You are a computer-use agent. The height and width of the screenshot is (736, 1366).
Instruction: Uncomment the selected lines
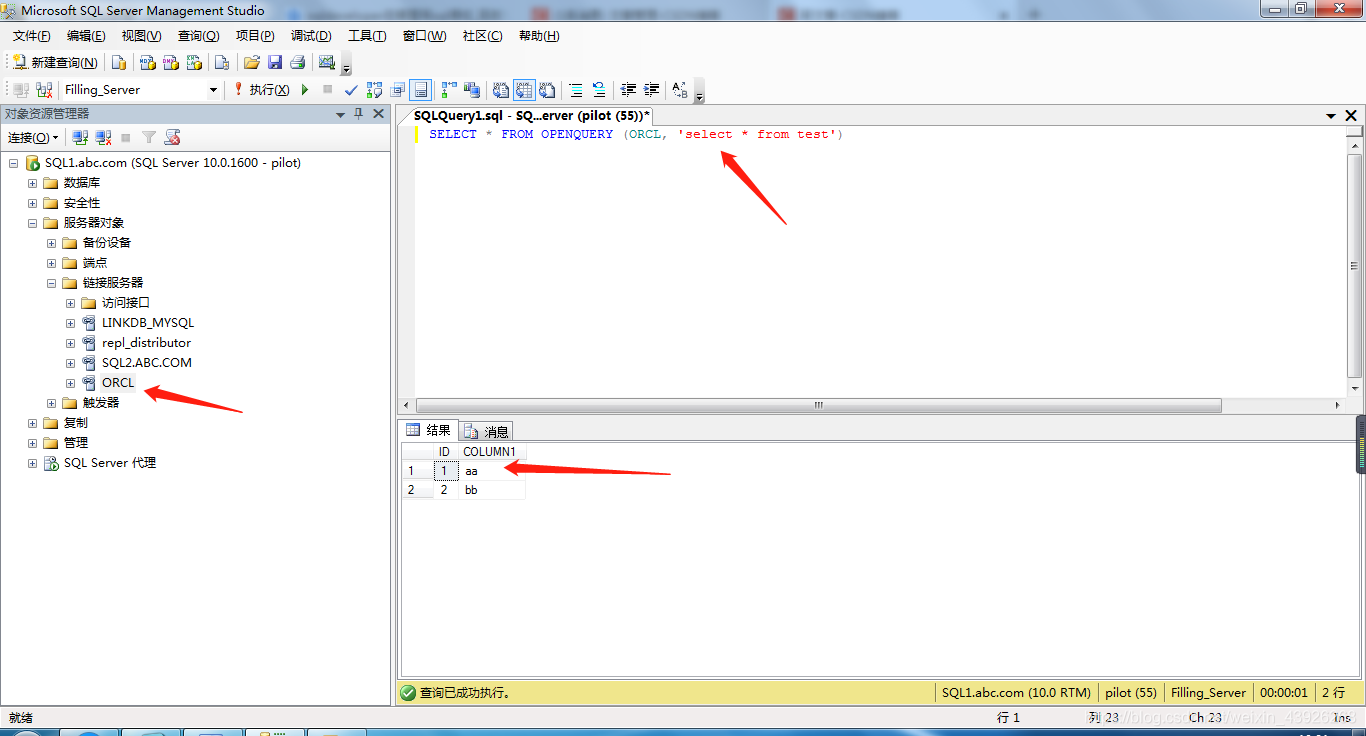pyautogui.click(x=599, y=90)
